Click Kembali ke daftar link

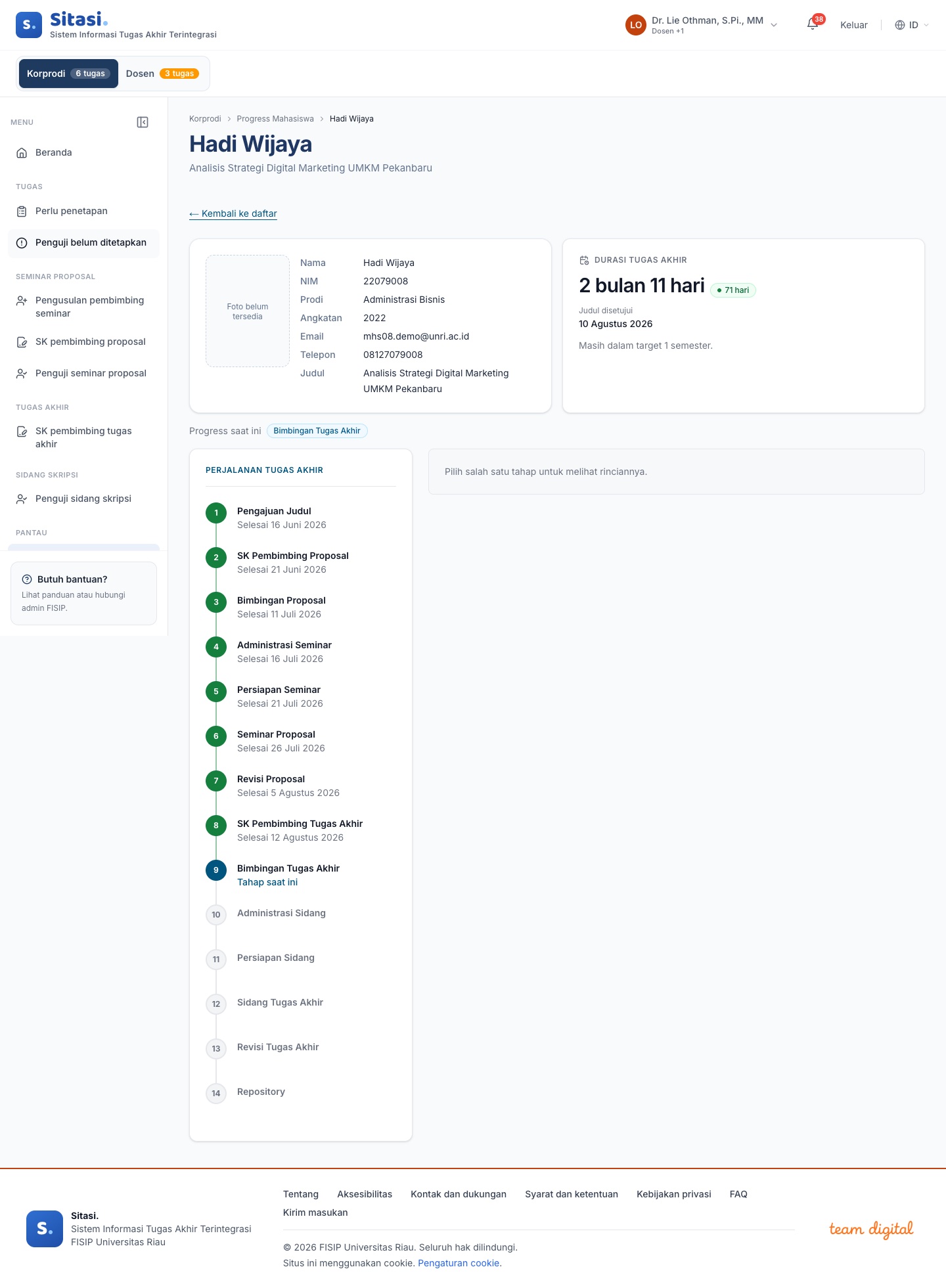click(233, 214)
